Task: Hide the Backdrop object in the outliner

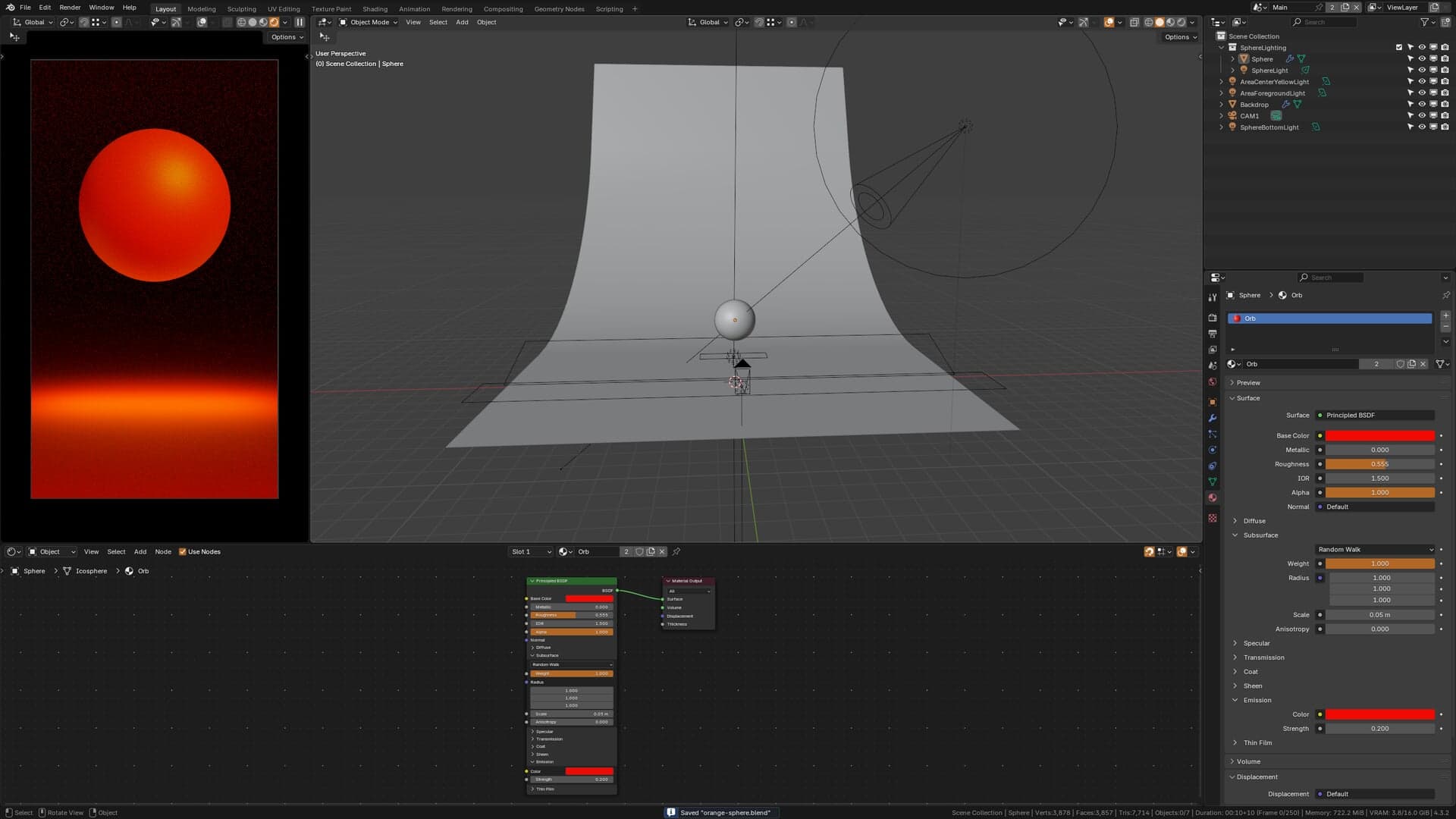Action: (x=1422, y=104)
